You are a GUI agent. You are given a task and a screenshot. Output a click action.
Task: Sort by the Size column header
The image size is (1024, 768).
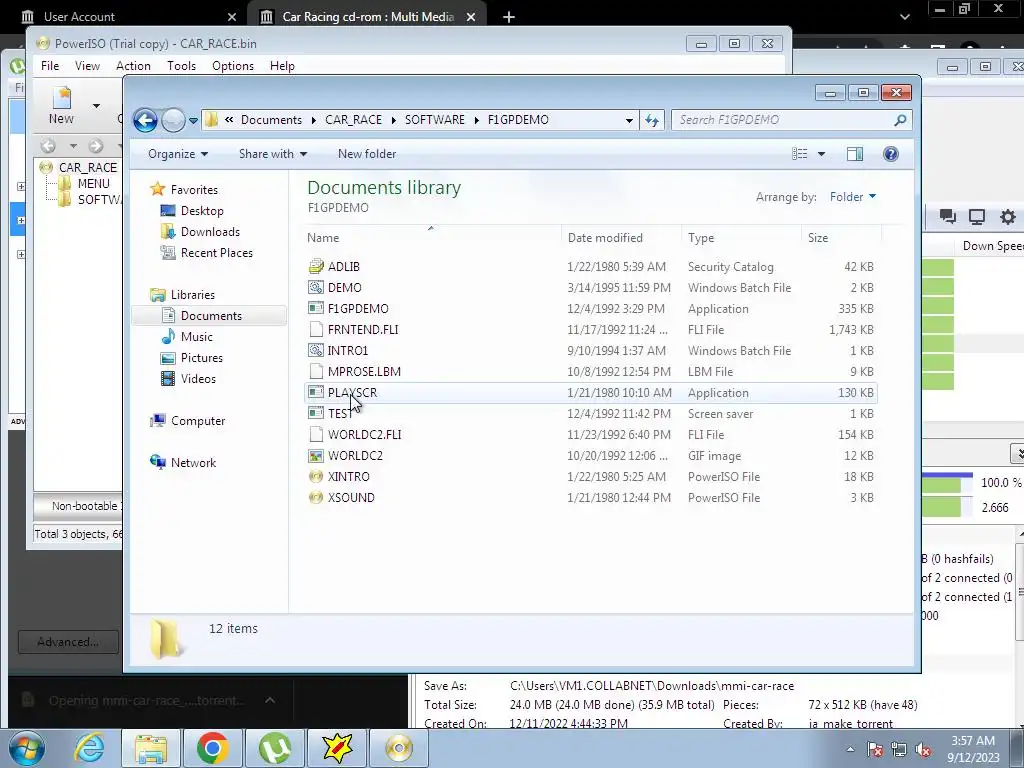818,238
